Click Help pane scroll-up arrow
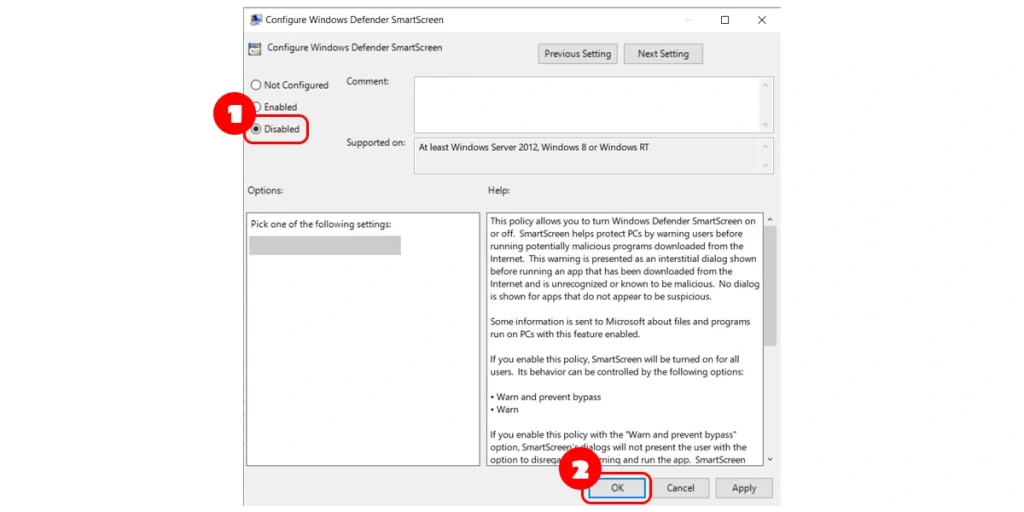 pyautogui.click(x=770, y=219)
